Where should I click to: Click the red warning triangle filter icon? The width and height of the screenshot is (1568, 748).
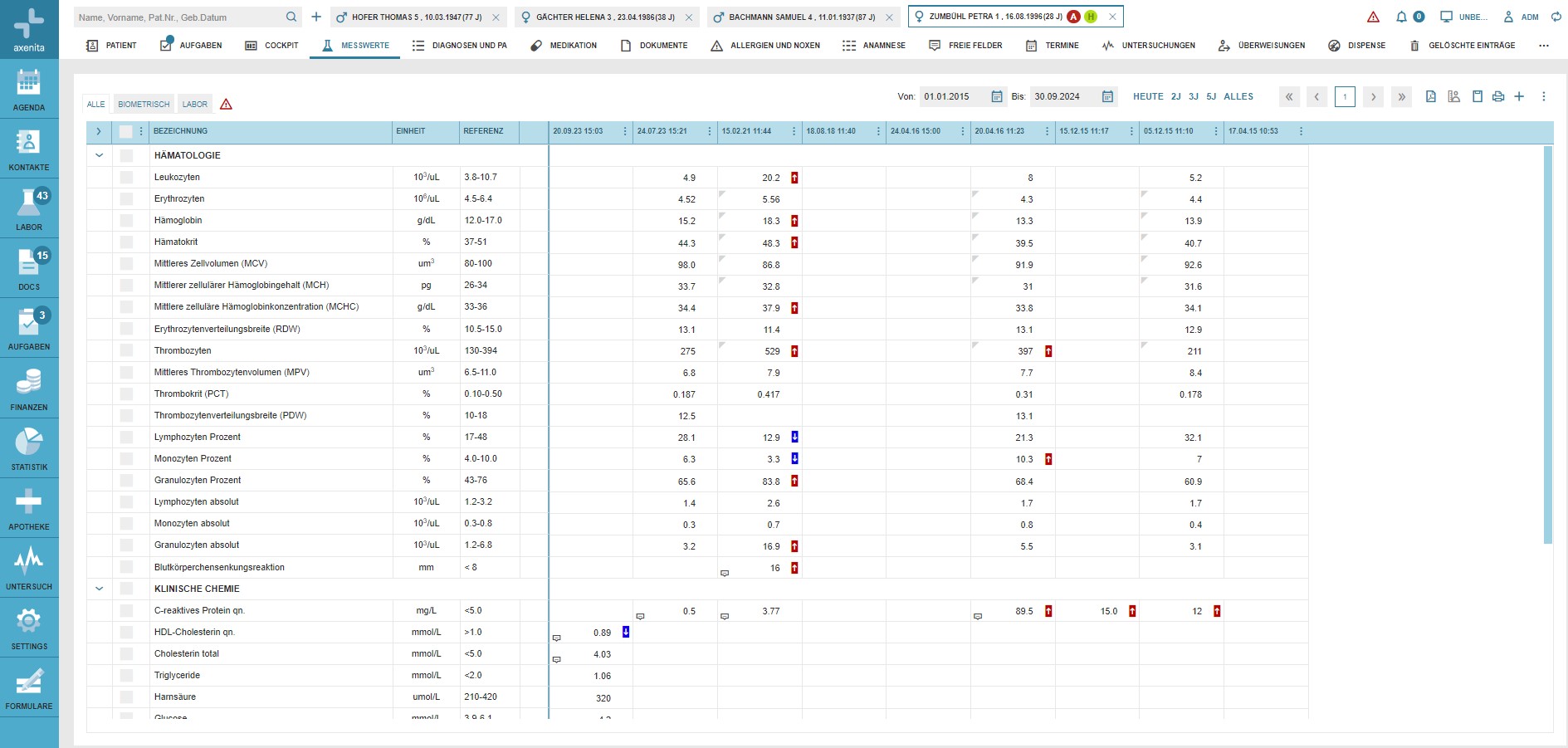point(226,105)
